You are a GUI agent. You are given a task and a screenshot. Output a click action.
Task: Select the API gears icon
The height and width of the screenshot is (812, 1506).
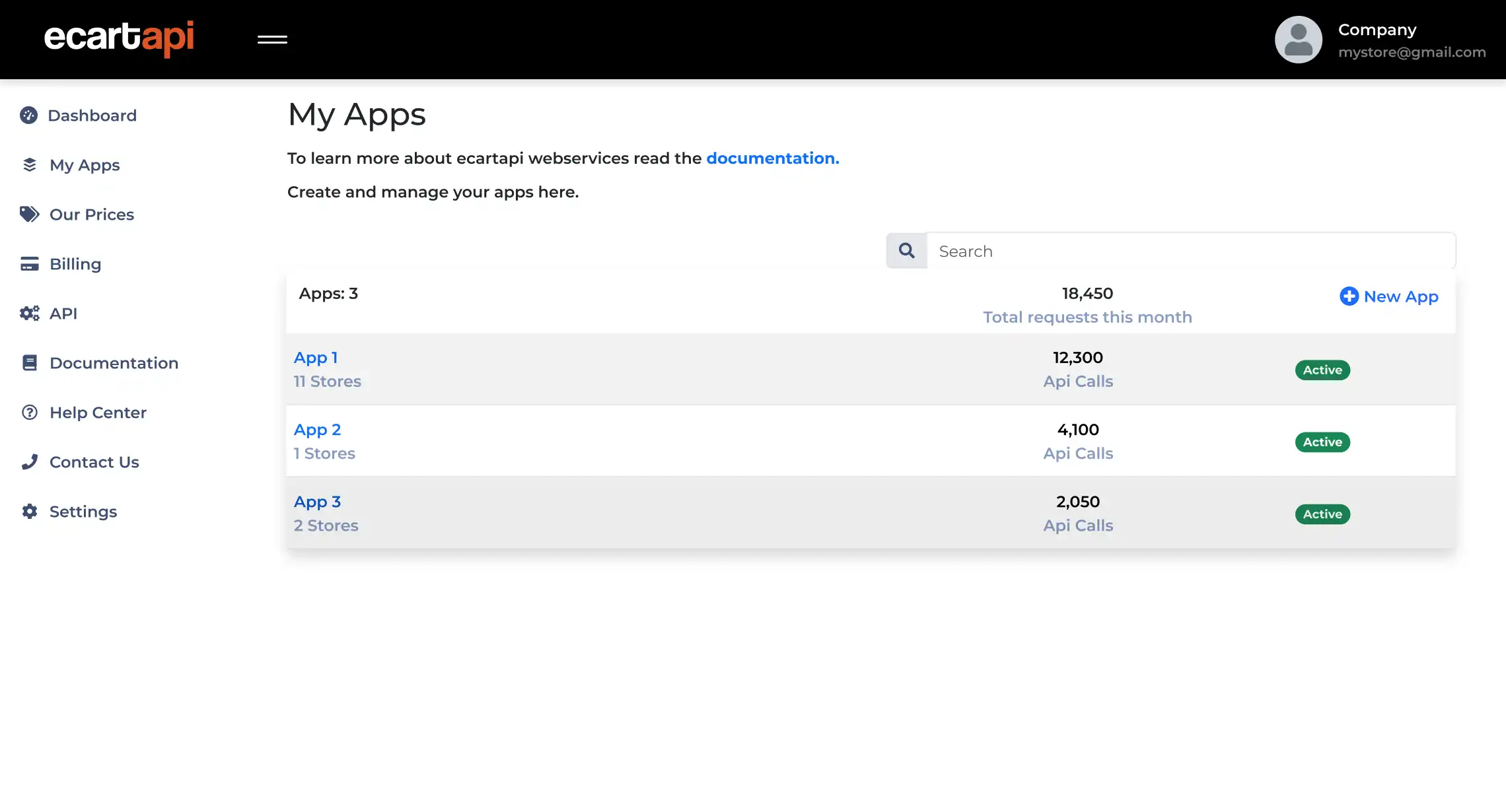tap(29, 313)
